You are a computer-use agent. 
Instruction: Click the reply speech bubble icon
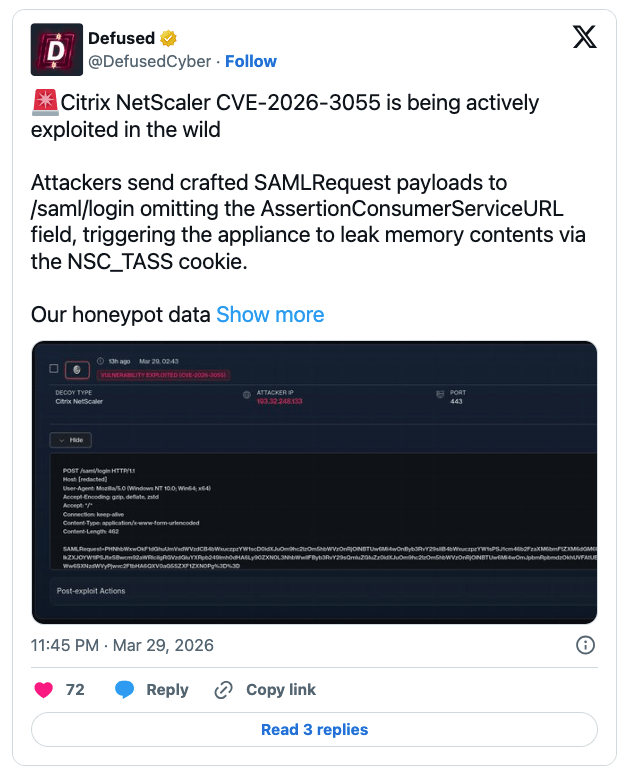[x=125, y=689]
